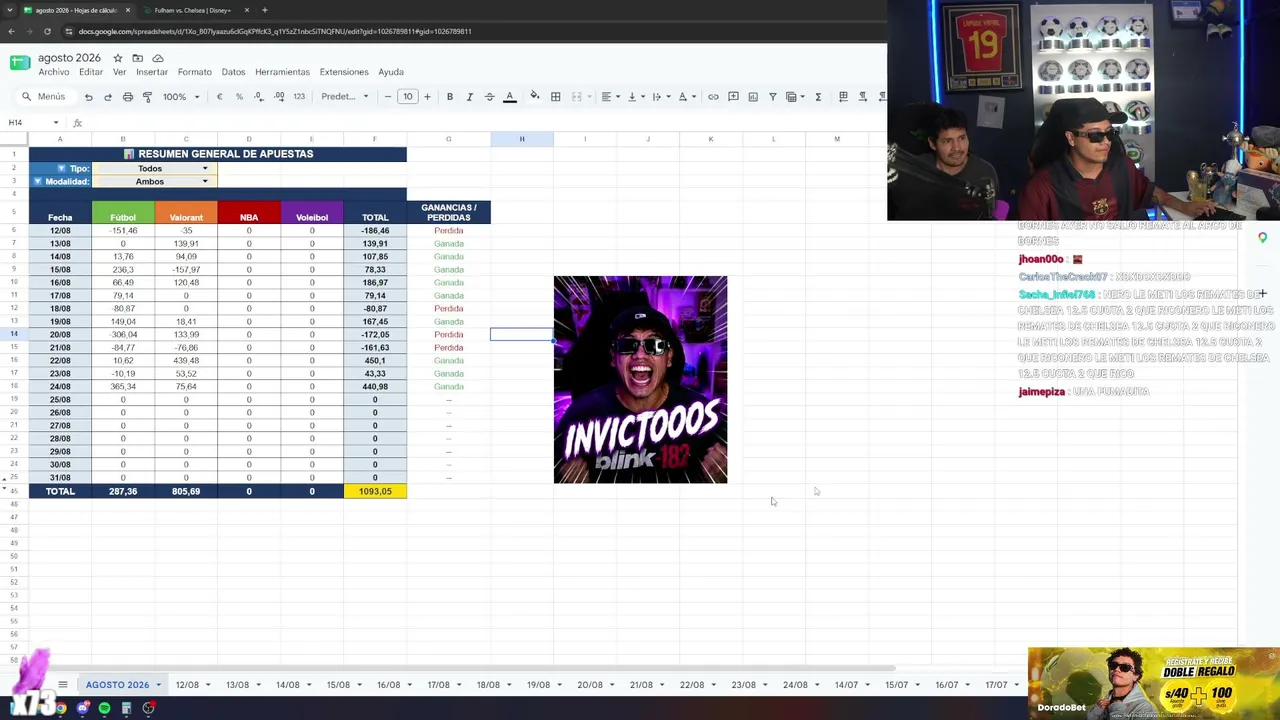Open Spotify from the taskbar
This screenshot has width=1280, height=720.
(104, 708)
